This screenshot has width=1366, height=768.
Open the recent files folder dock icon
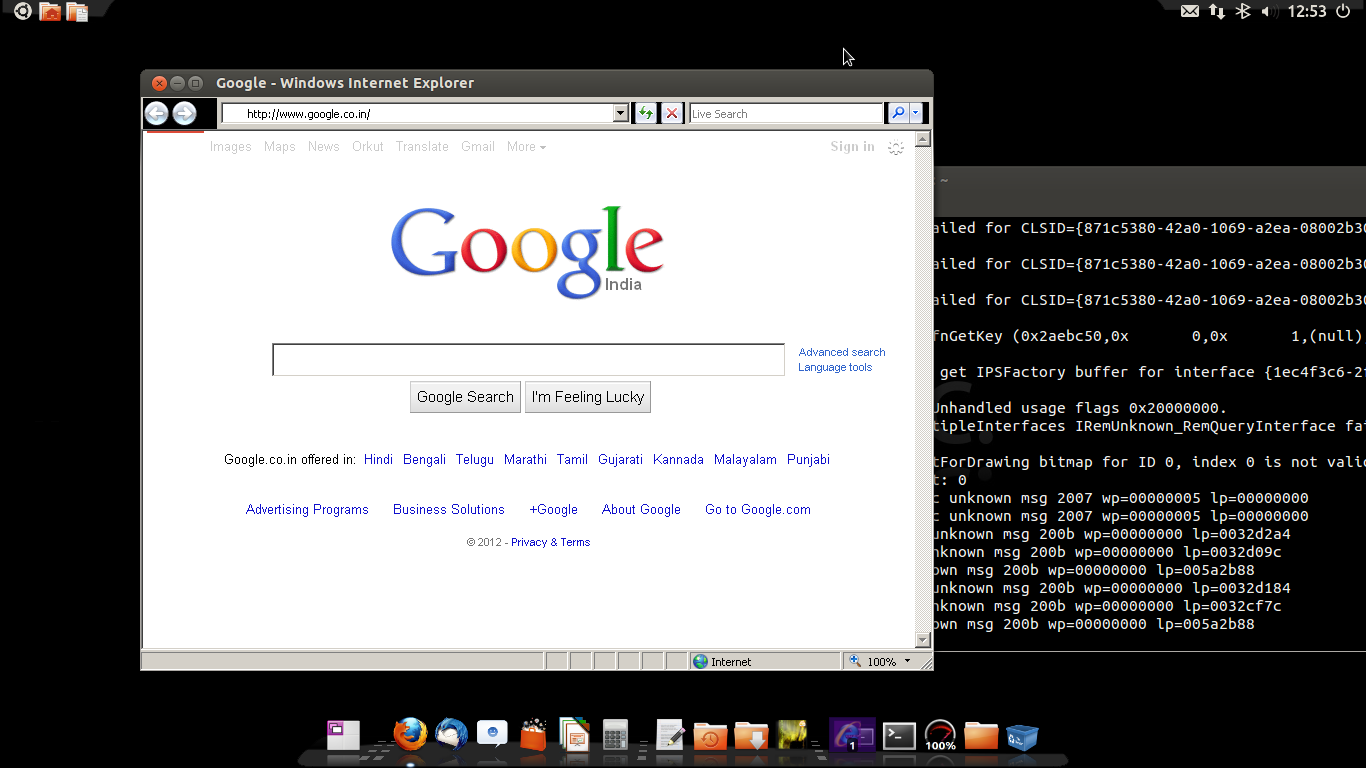710,736
